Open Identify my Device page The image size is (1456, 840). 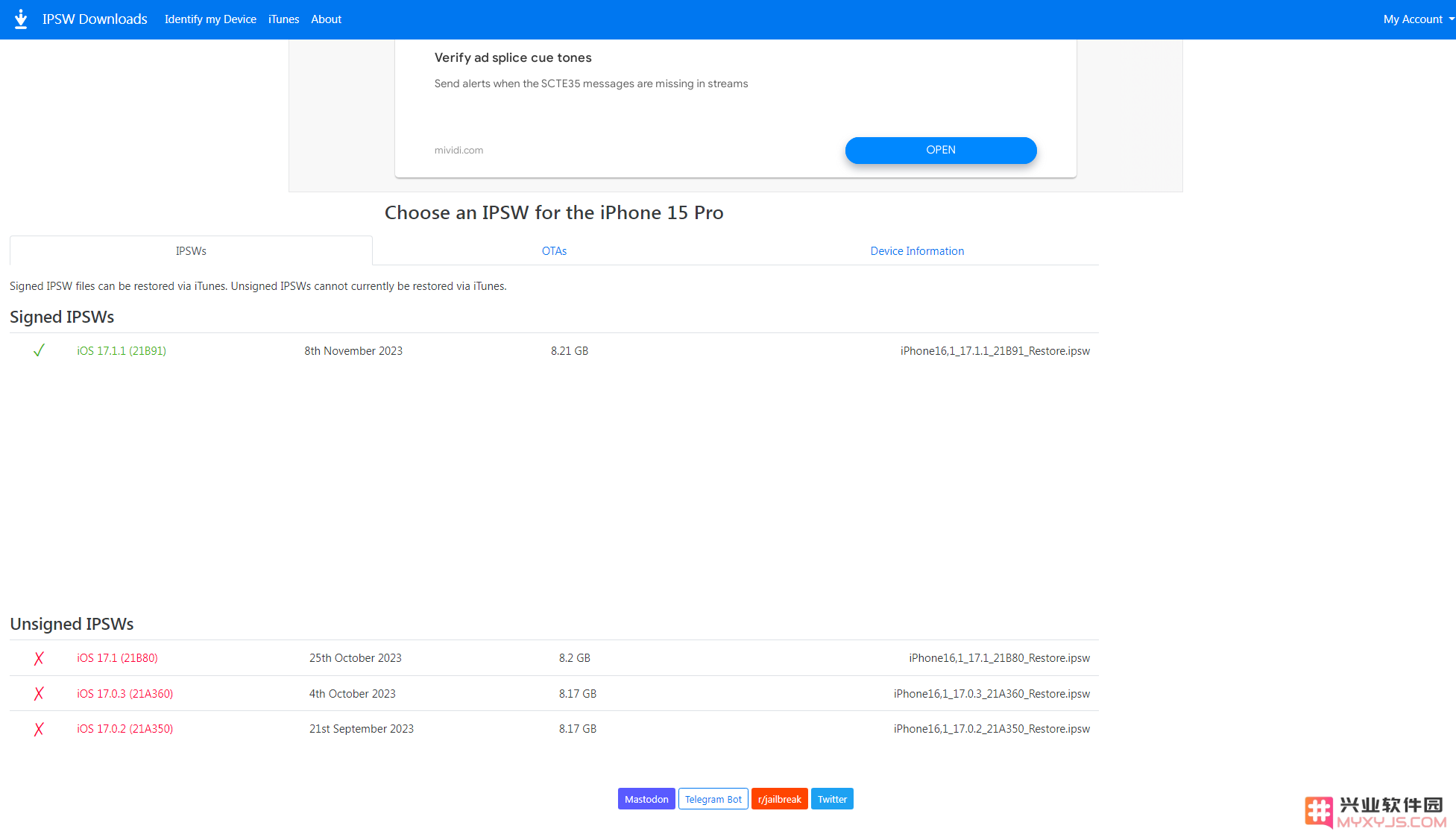click(210, 19)
